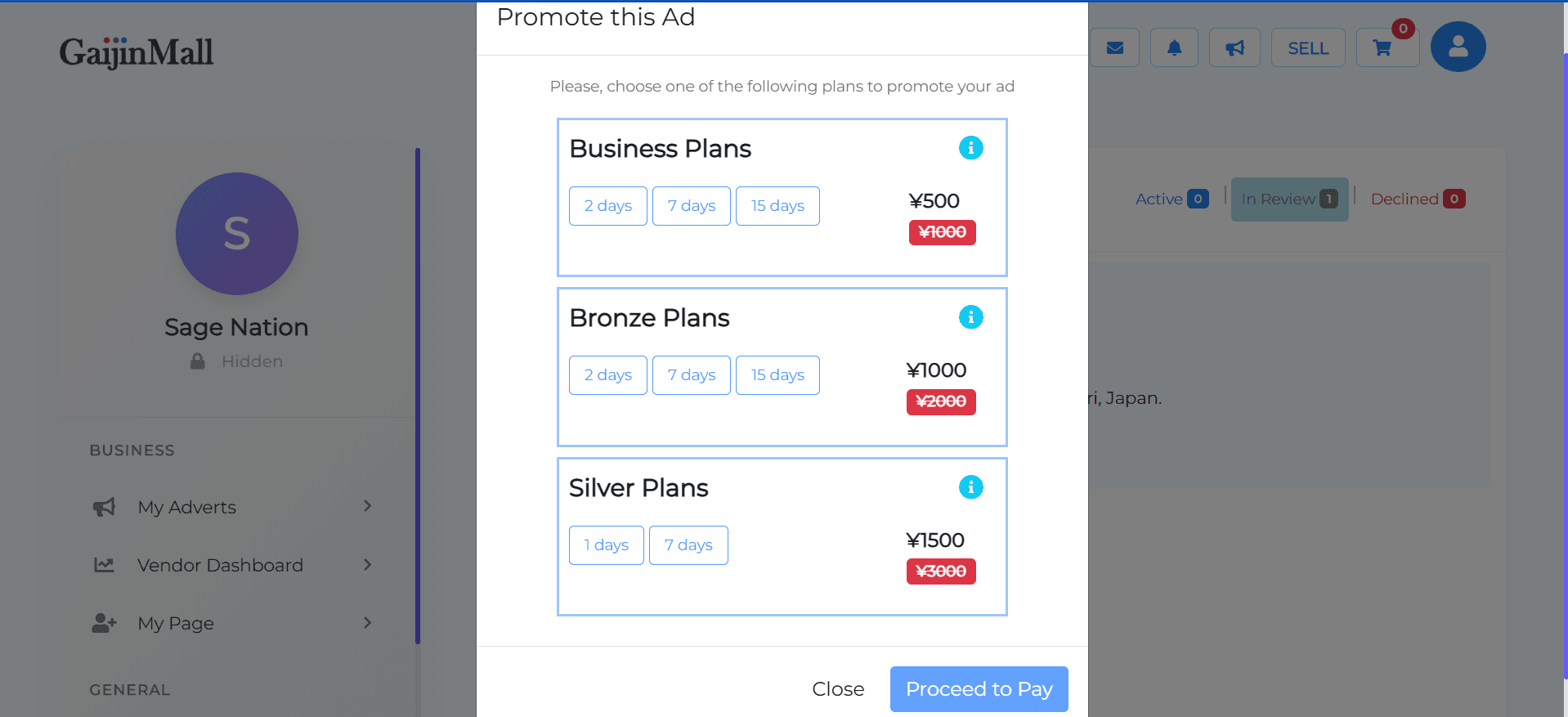The image size is (1568, 717).
Task: Choose the 1 days Silver Plan option
Action: pos(606,544)
